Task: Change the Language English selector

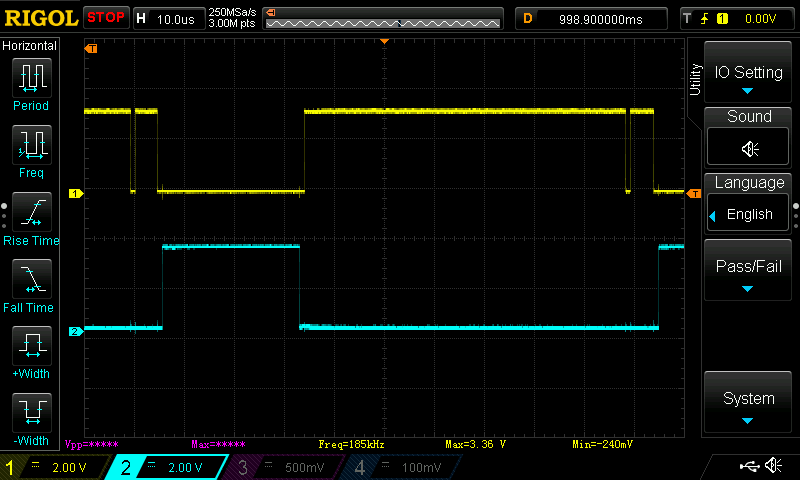Action: tap(748, 214)
